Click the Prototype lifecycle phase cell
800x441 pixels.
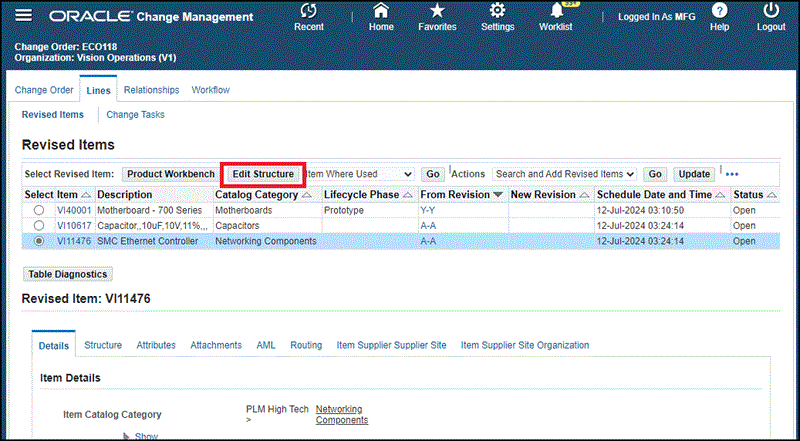coord(344,210)
